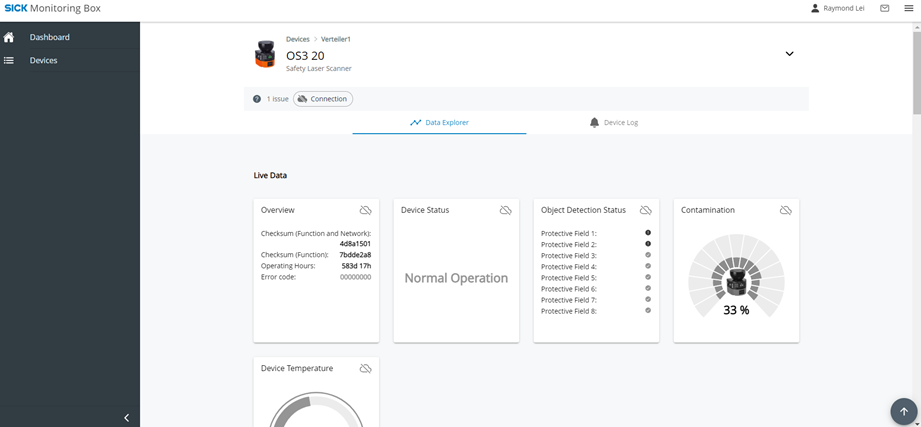Click the offline cloud icon on Contamination card

785,210
